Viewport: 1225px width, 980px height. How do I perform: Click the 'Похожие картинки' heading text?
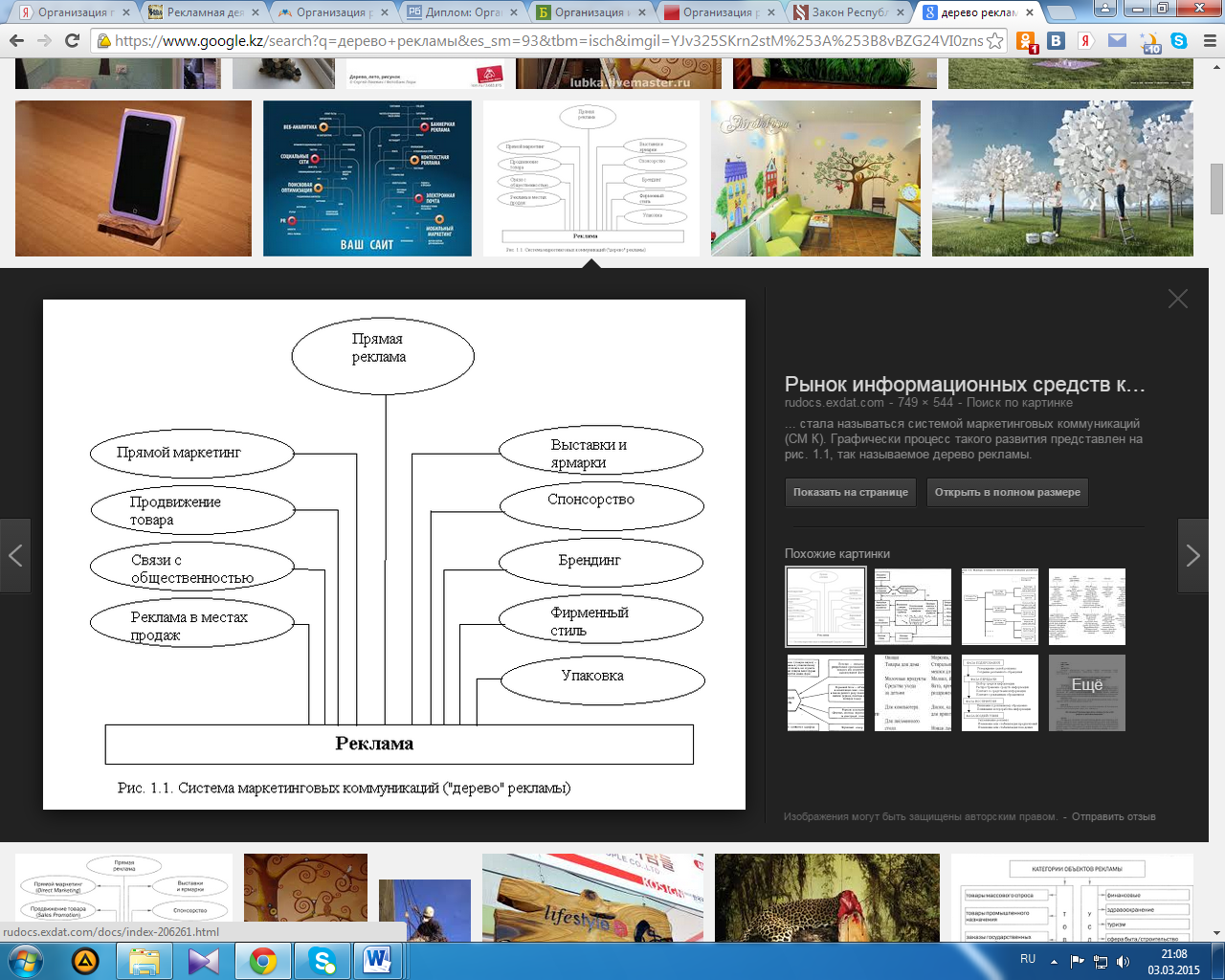click(837, 554)
